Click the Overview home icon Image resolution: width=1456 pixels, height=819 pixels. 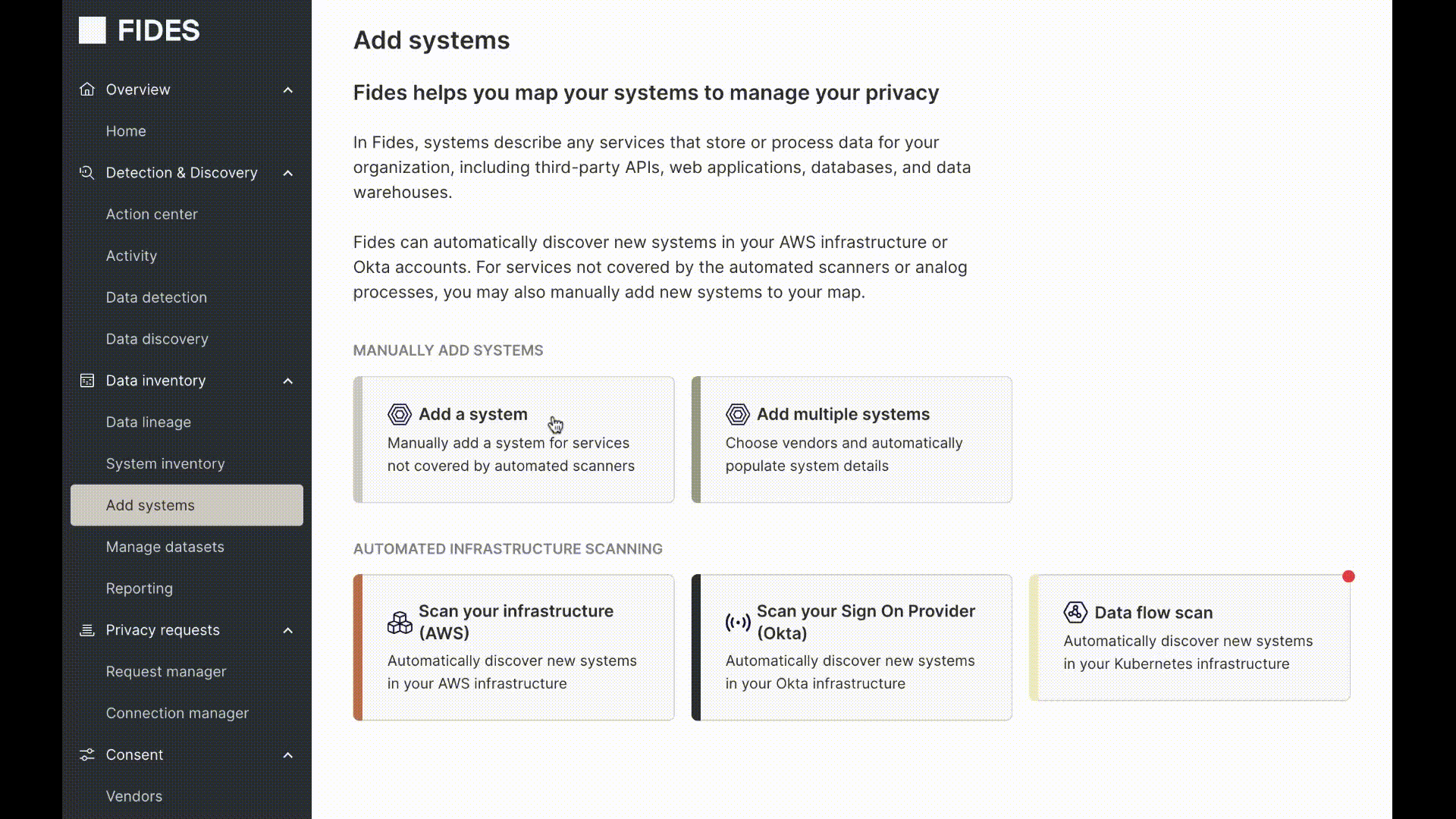[x=87, y=89]
